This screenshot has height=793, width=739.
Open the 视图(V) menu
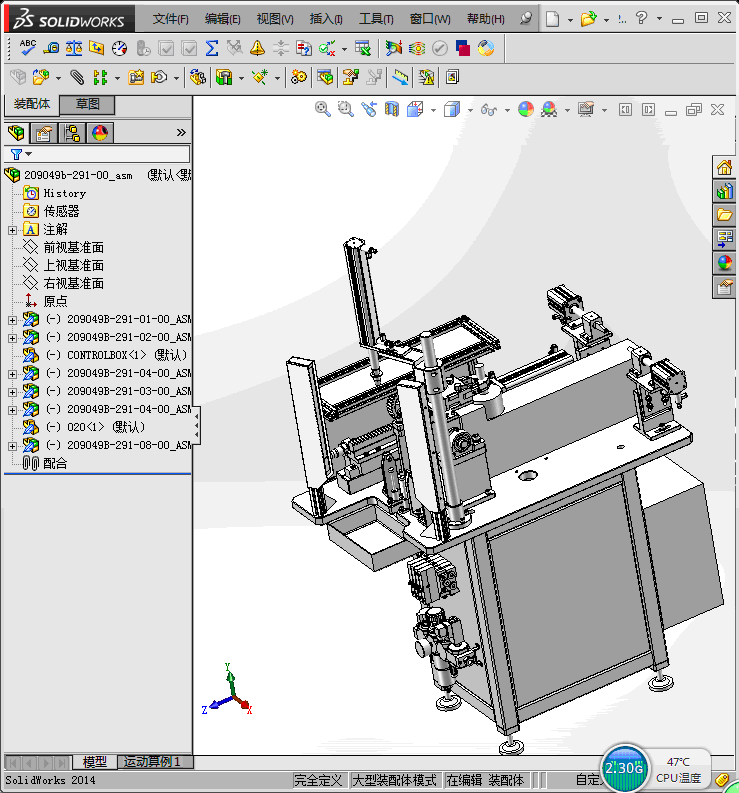tap(275, 19)
